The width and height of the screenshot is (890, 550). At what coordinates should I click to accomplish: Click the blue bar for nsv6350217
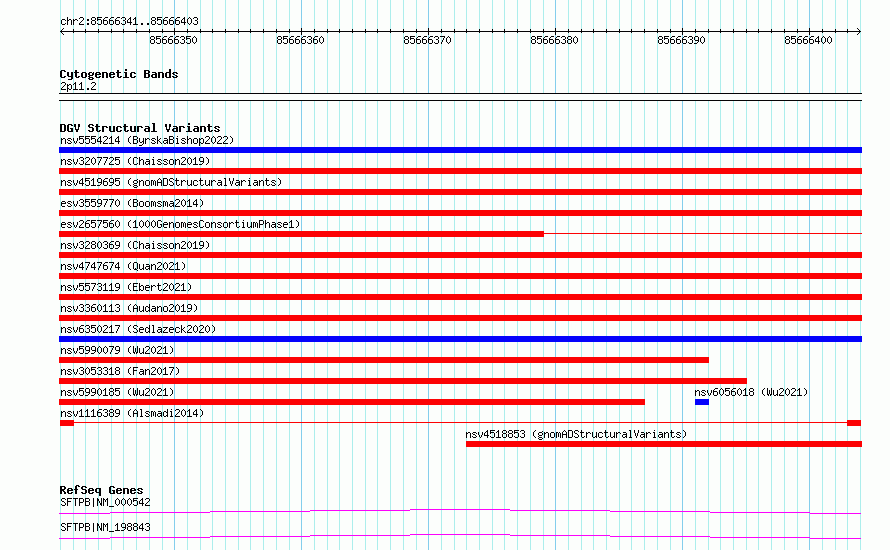[x=460, y=339]
